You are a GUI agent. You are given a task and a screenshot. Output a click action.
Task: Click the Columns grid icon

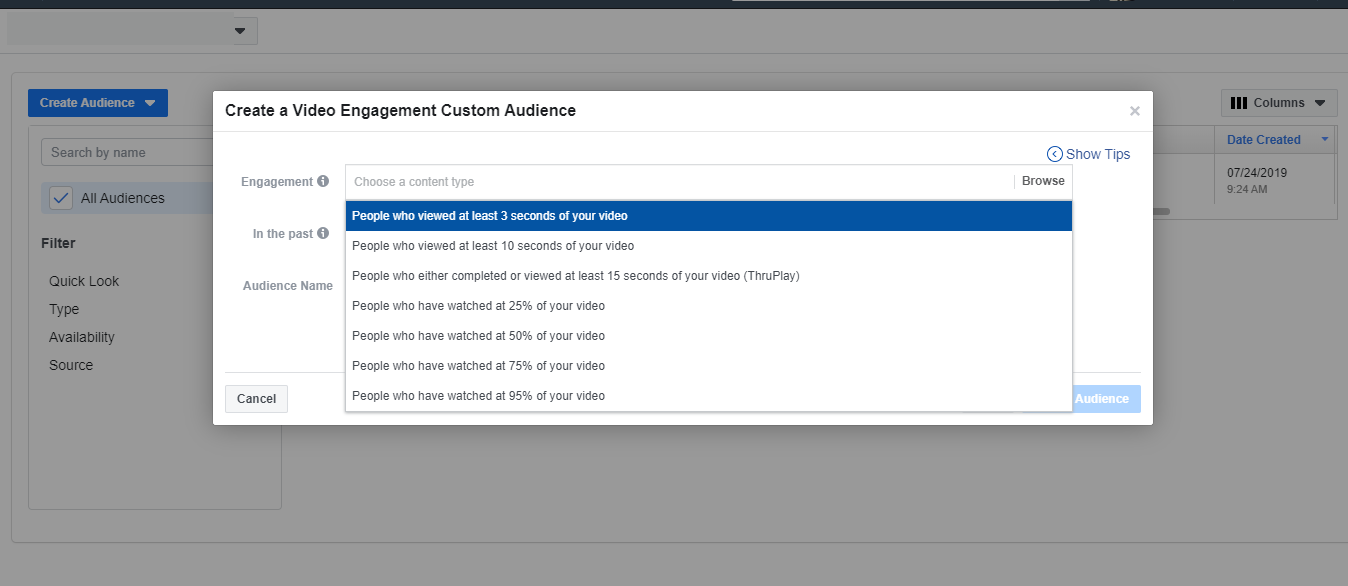pos(1238,103)
